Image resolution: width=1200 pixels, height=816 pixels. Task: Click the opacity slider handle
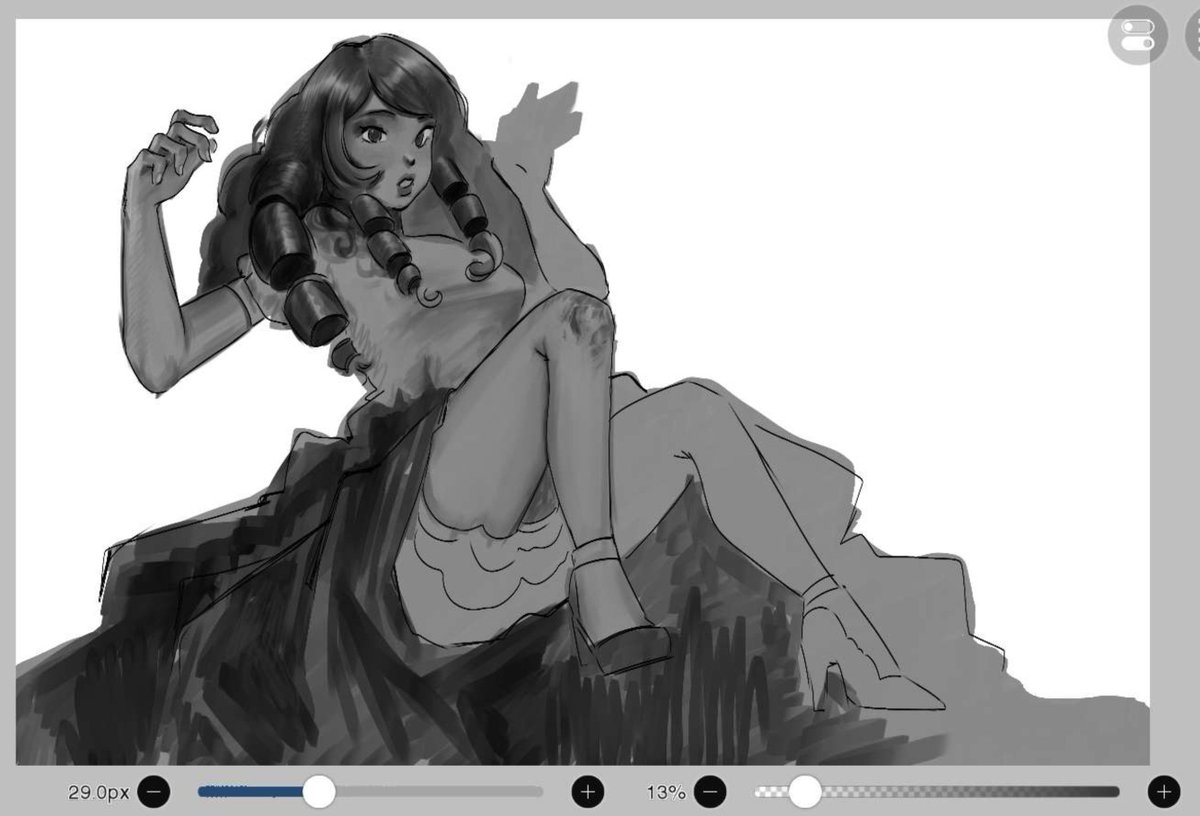pyautogui.click(x=804, y=792)
